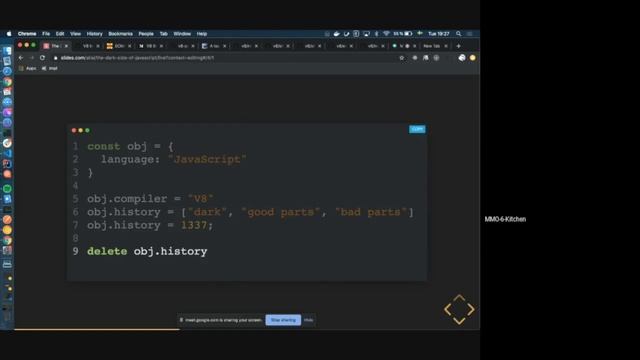
Task: Open the People menu
Action: [146, 34]
